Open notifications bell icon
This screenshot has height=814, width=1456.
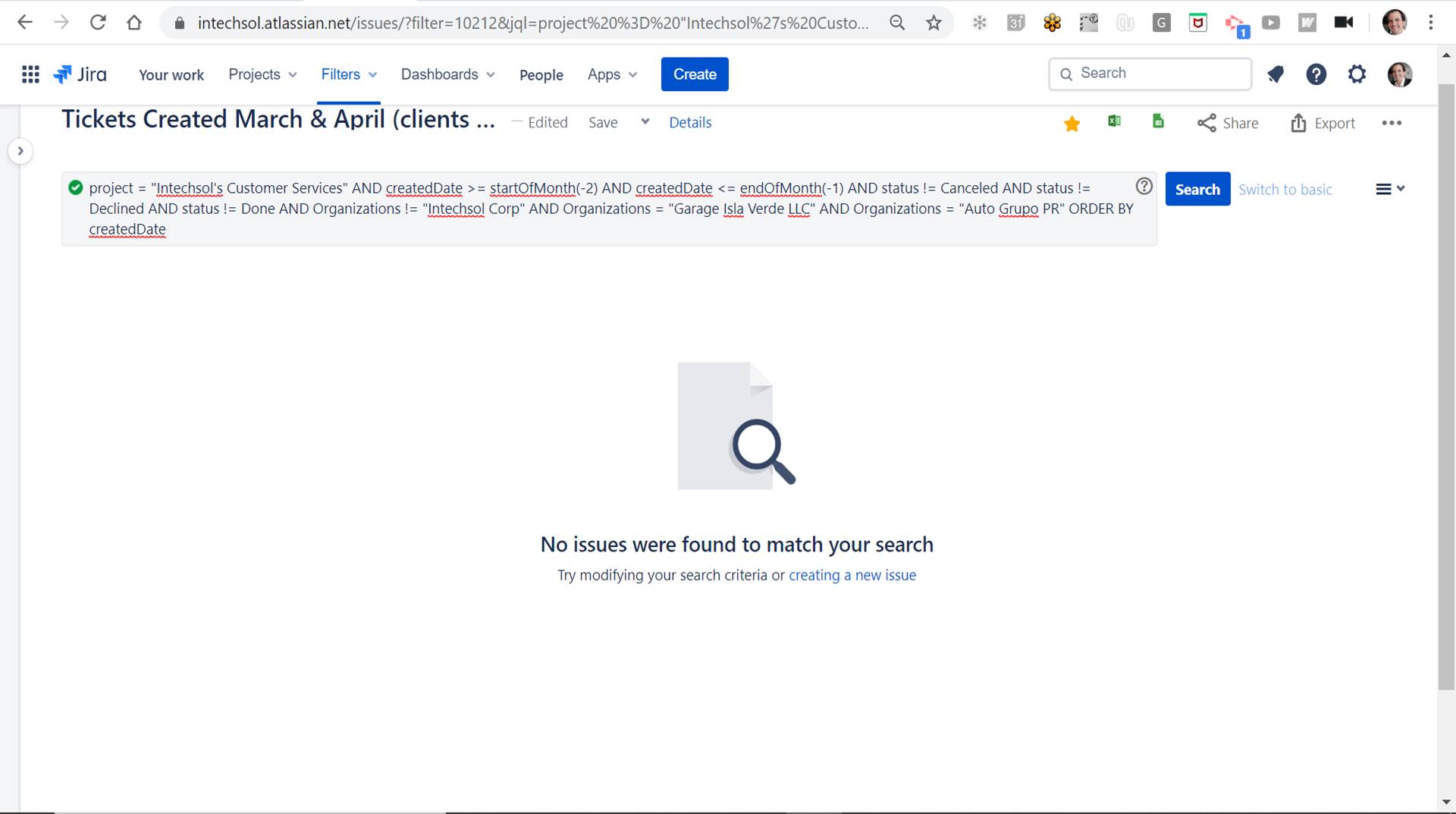coord(1276,74)
